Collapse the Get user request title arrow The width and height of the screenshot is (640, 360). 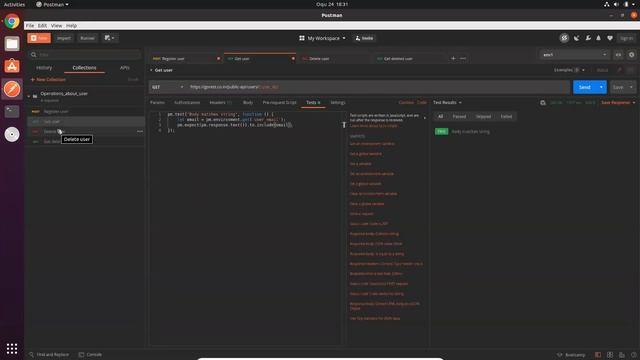coord(151,70)
